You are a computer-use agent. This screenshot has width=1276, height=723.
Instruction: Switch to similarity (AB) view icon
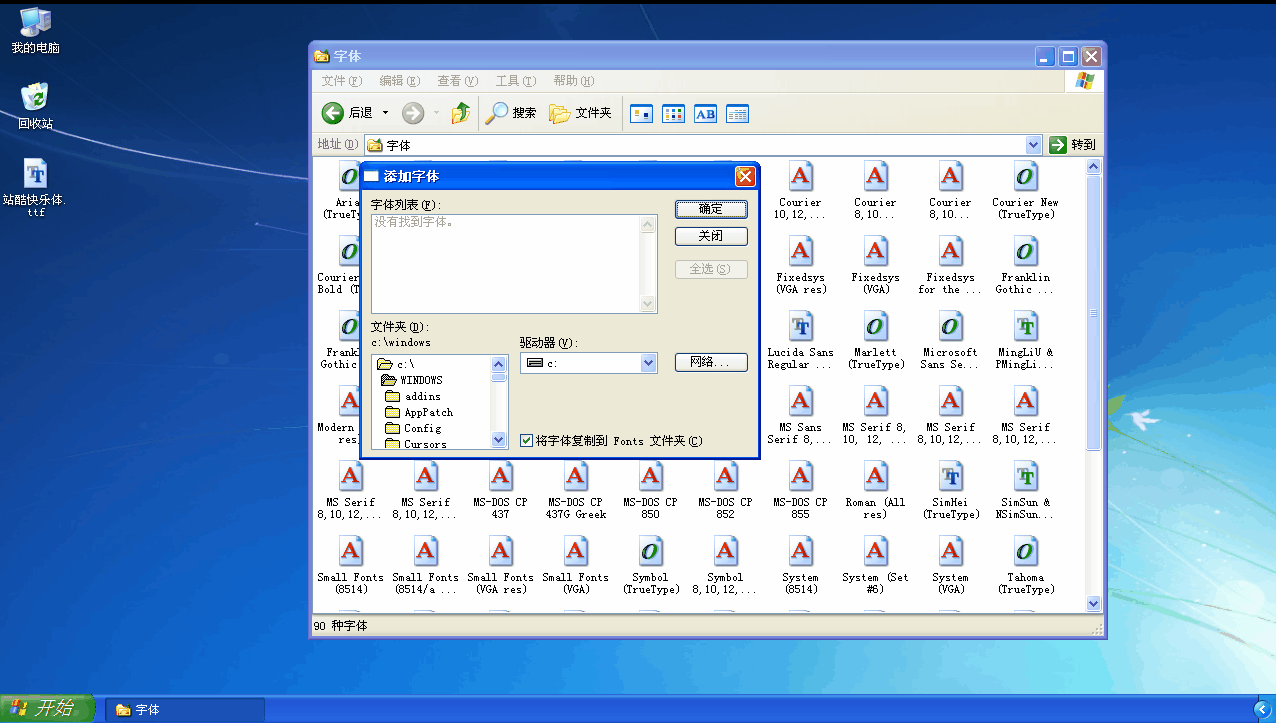(705, 114)
